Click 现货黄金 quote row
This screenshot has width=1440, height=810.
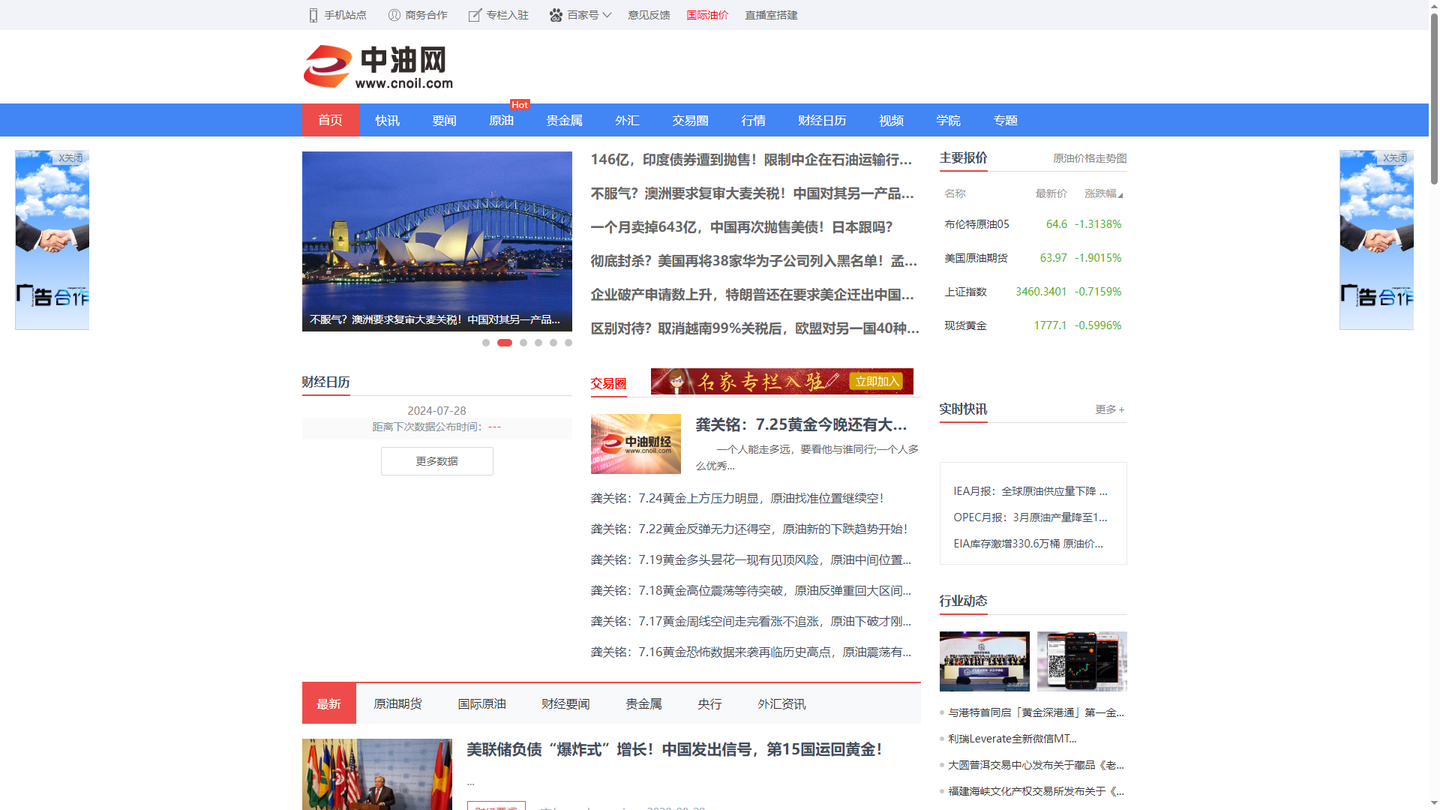pos(1033,326)
